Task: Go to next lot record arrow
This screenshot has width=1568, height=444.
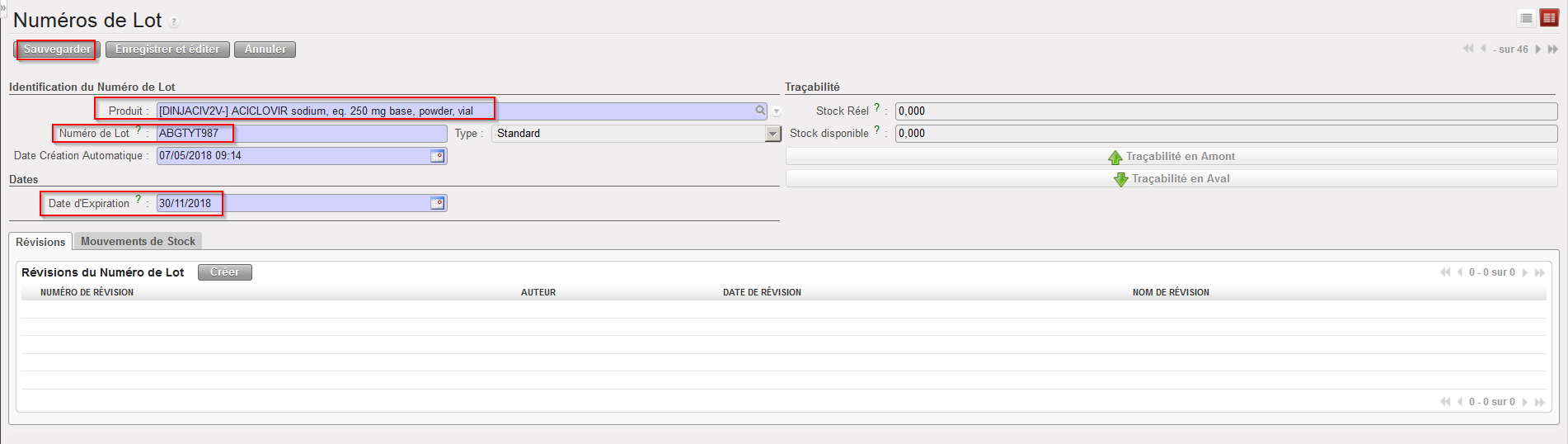Action: (x=1538, y=50)
